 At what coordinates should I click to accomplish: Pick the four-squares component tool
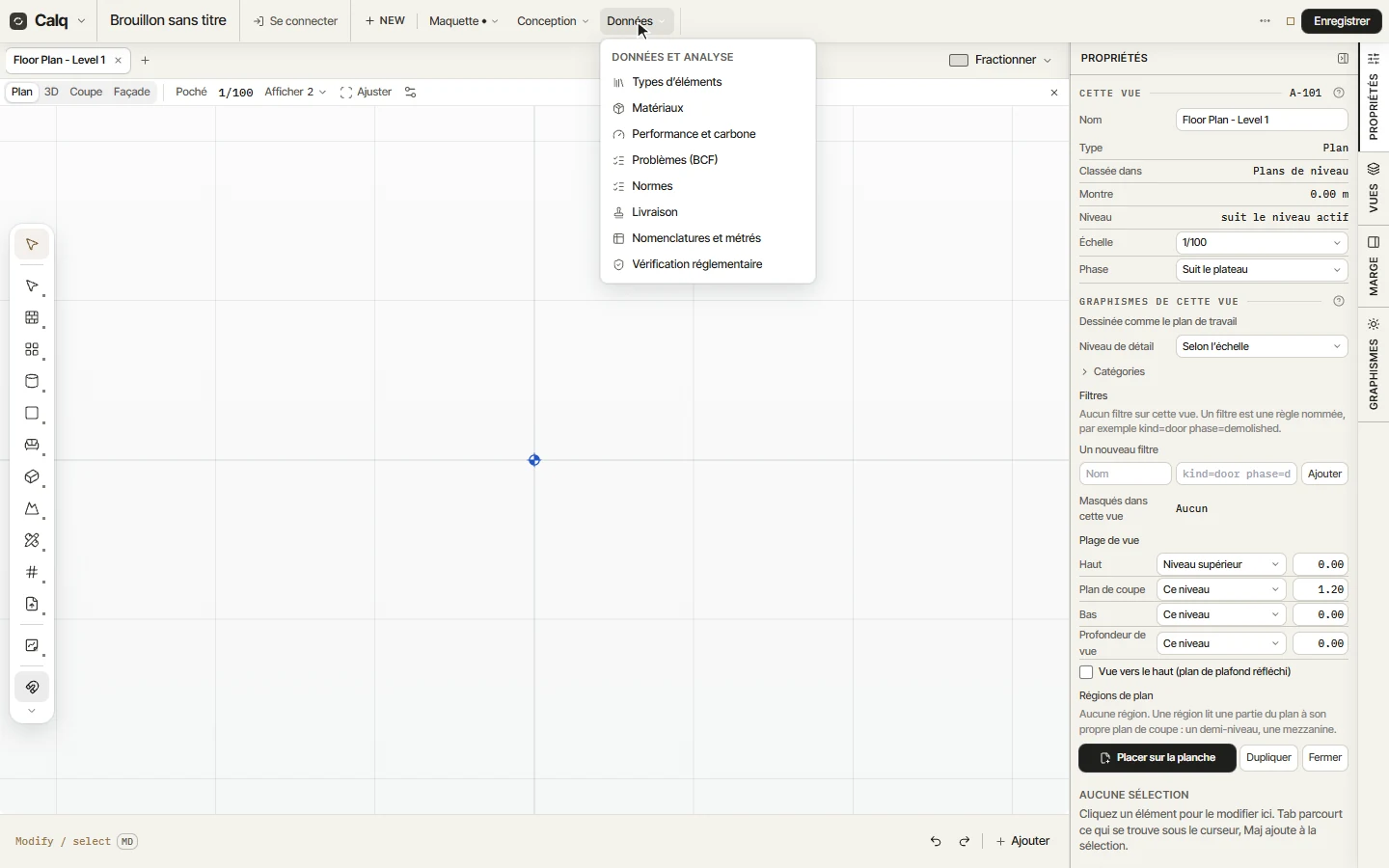tap(32, 350)
